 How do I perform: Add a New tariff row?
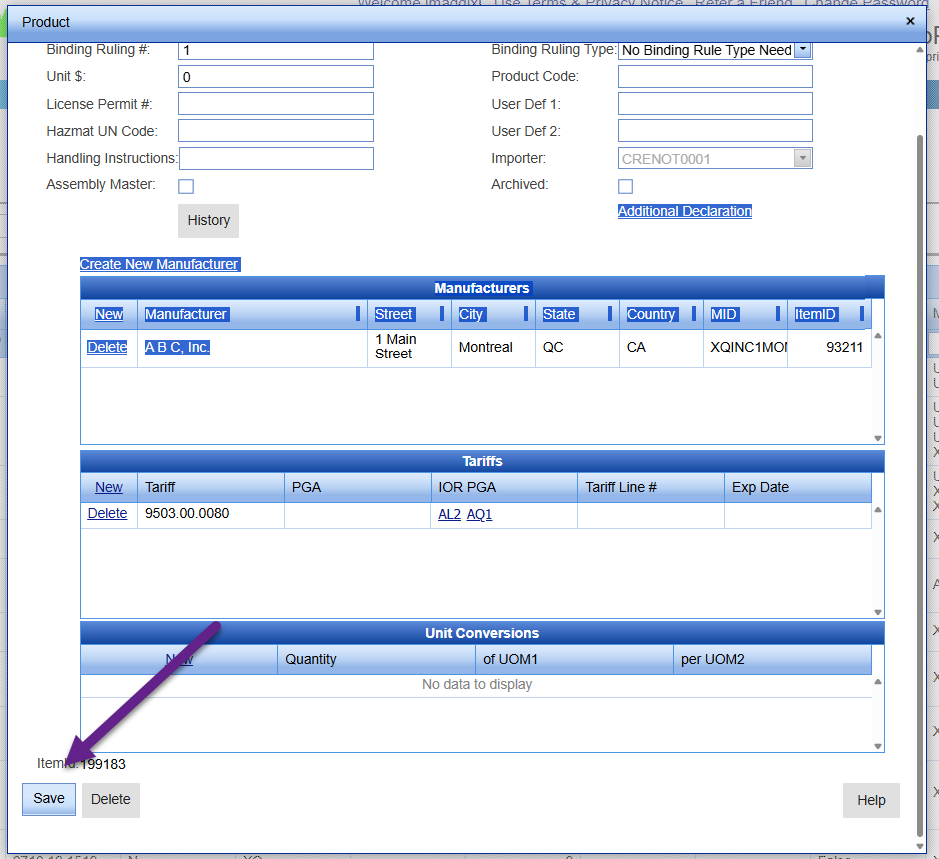pos(109,487)
